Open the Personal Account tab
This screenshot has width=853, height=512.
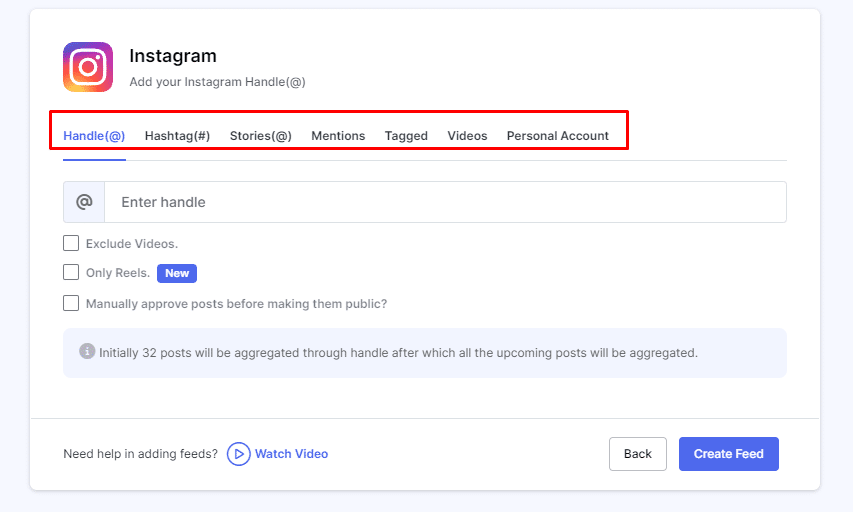(558, 136)
